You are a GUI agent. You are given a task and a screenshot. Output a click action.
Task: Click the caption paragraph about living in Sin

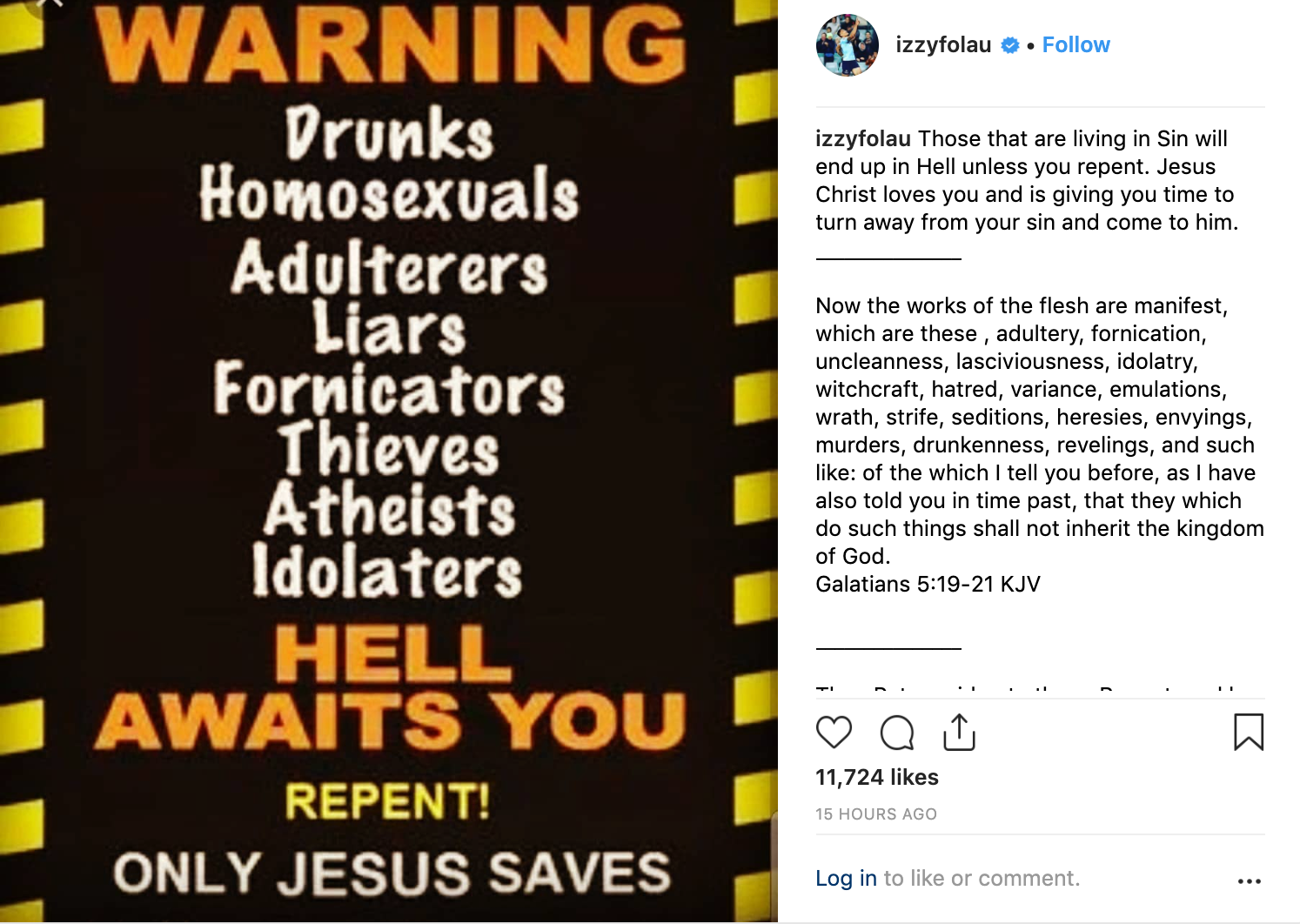(x=1027, y=180)
